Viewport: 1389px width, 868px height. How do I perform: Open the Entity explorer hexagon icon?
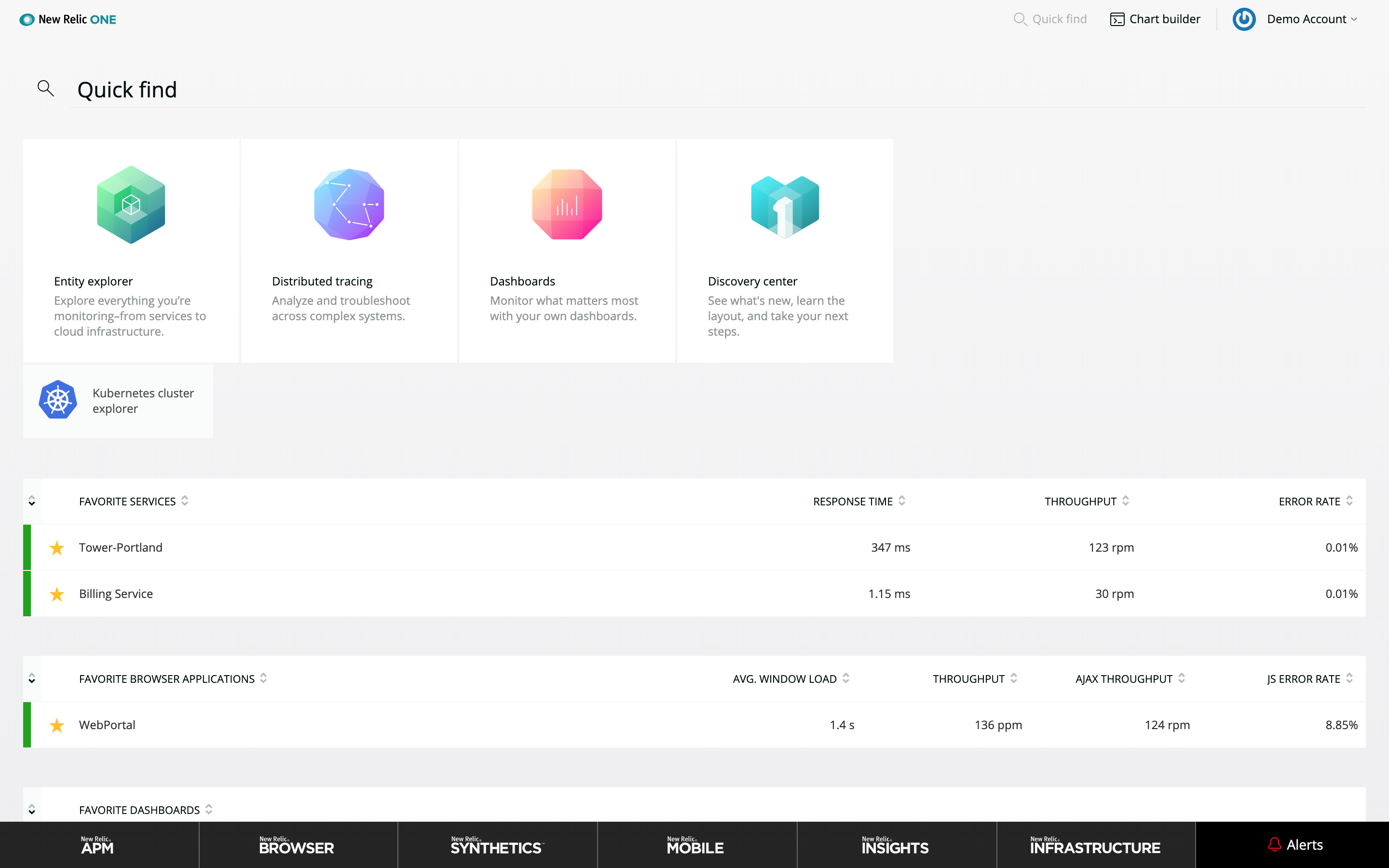click(x=131, y=205)
